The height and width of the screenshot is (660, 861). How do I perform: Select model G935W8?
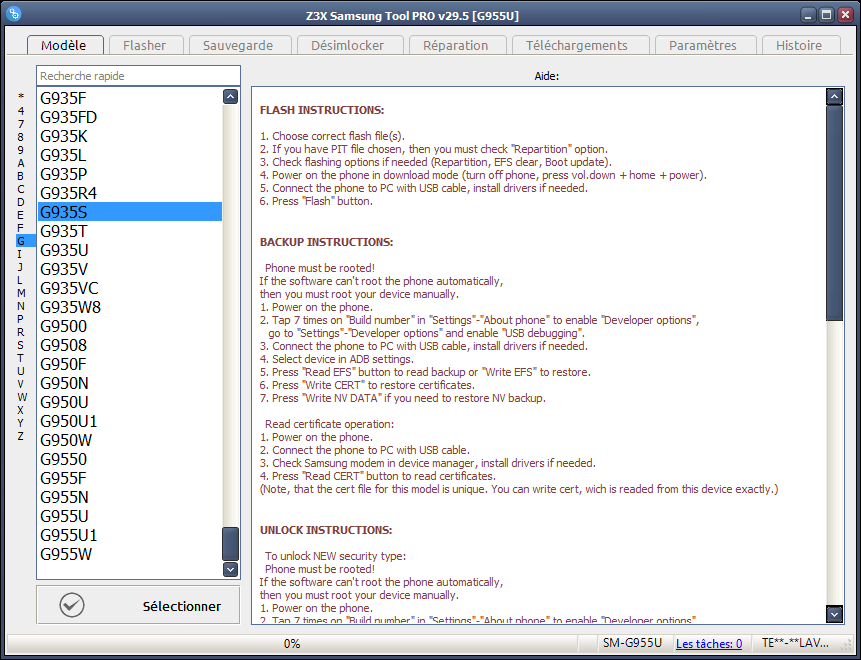coord(130,307)
